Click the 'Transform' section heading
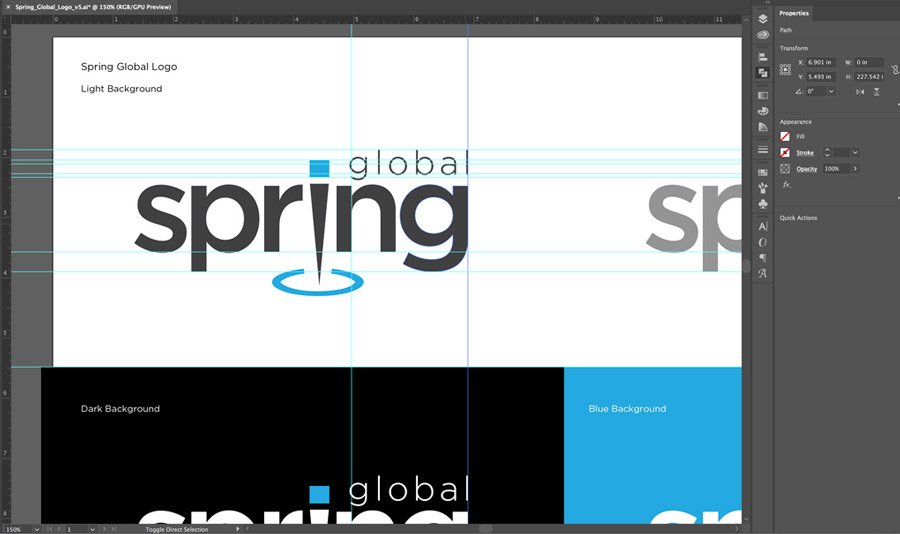The image size is (900, 534). 794,48
